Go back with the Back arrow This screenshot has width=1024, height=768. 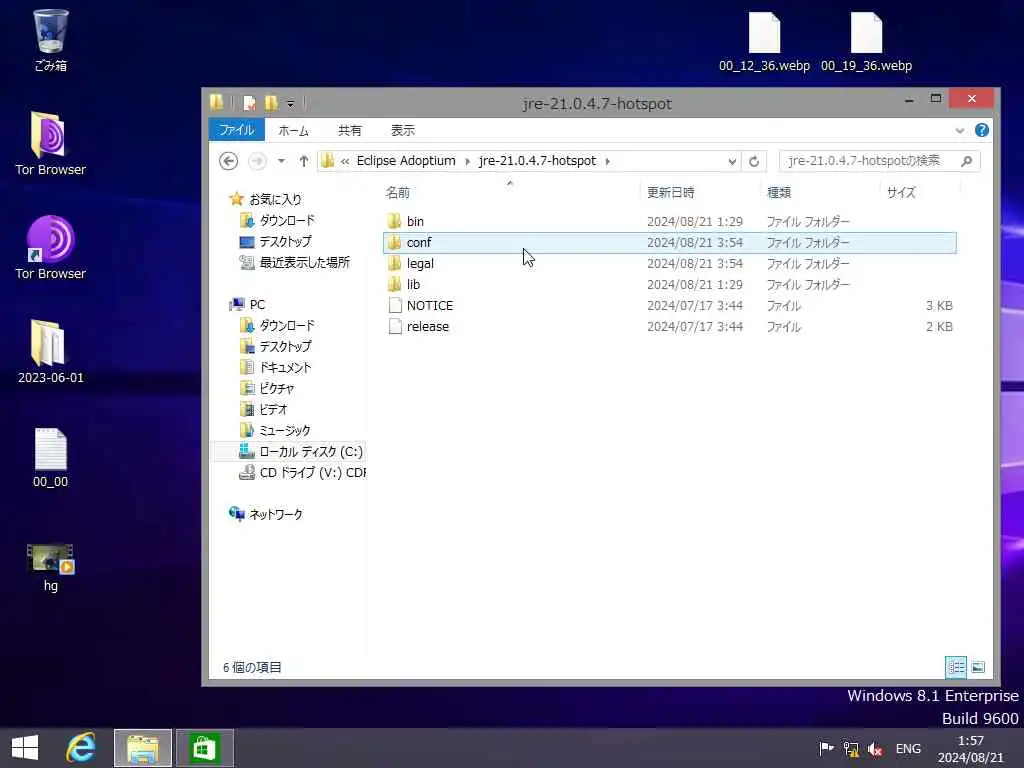click(x=229, y=161)
